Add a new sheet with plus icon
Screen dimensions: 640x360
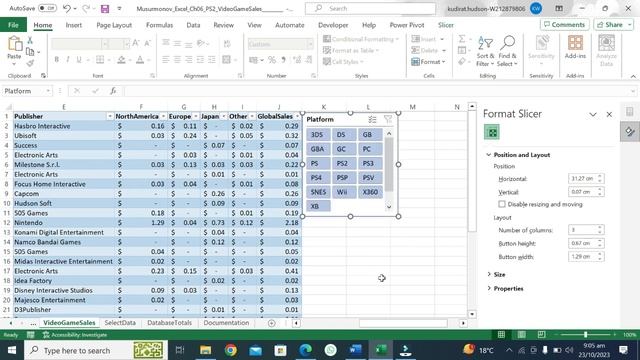271,323
